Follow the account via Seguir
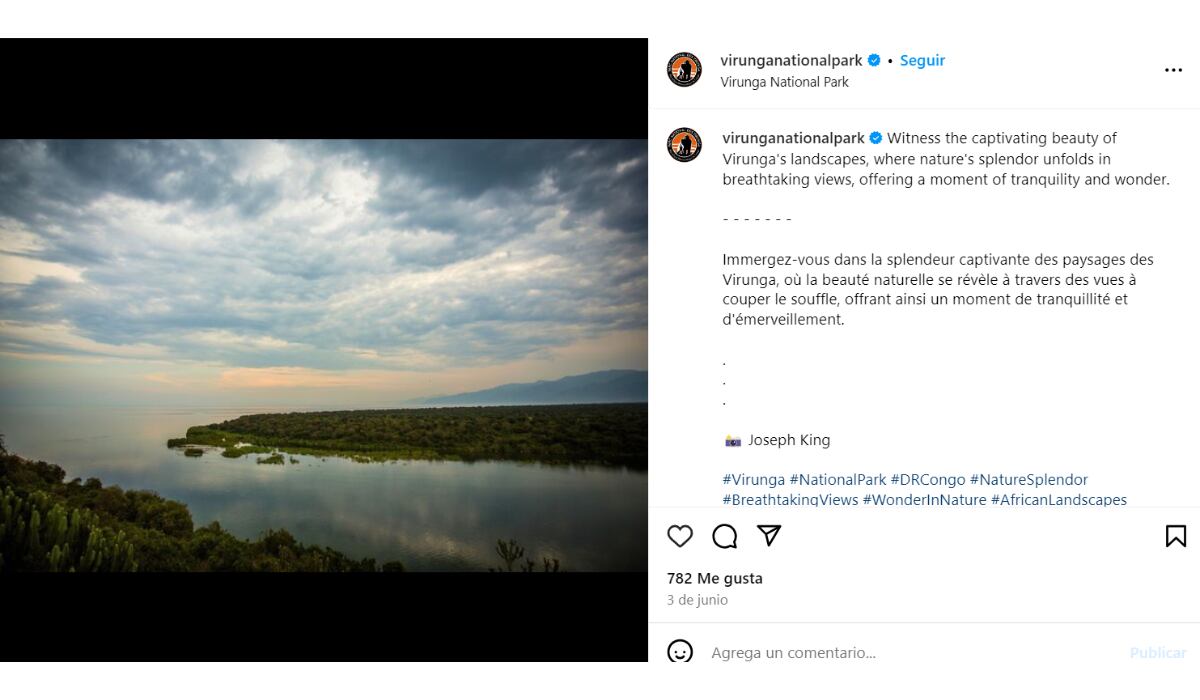1200x700 pixels. 922,60
